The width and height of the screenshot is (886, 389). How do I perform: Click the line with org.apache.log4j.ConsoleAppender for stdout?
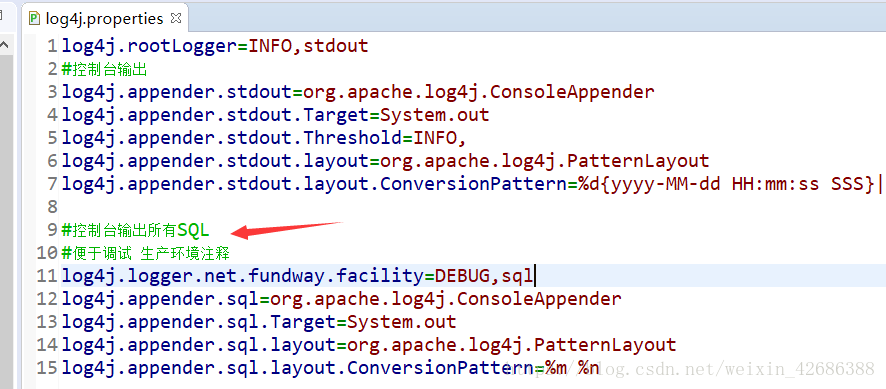click(x=358, y=92)
